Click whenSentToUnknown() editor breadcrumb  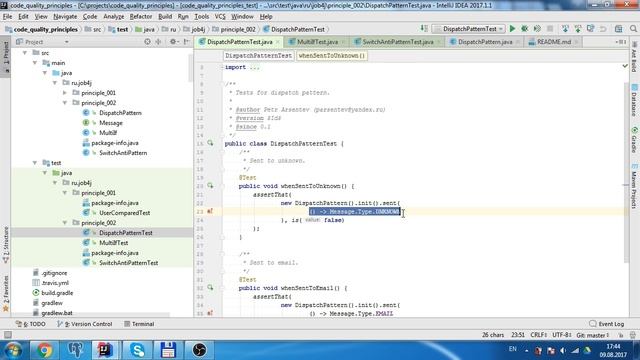[x=331, y=56]
